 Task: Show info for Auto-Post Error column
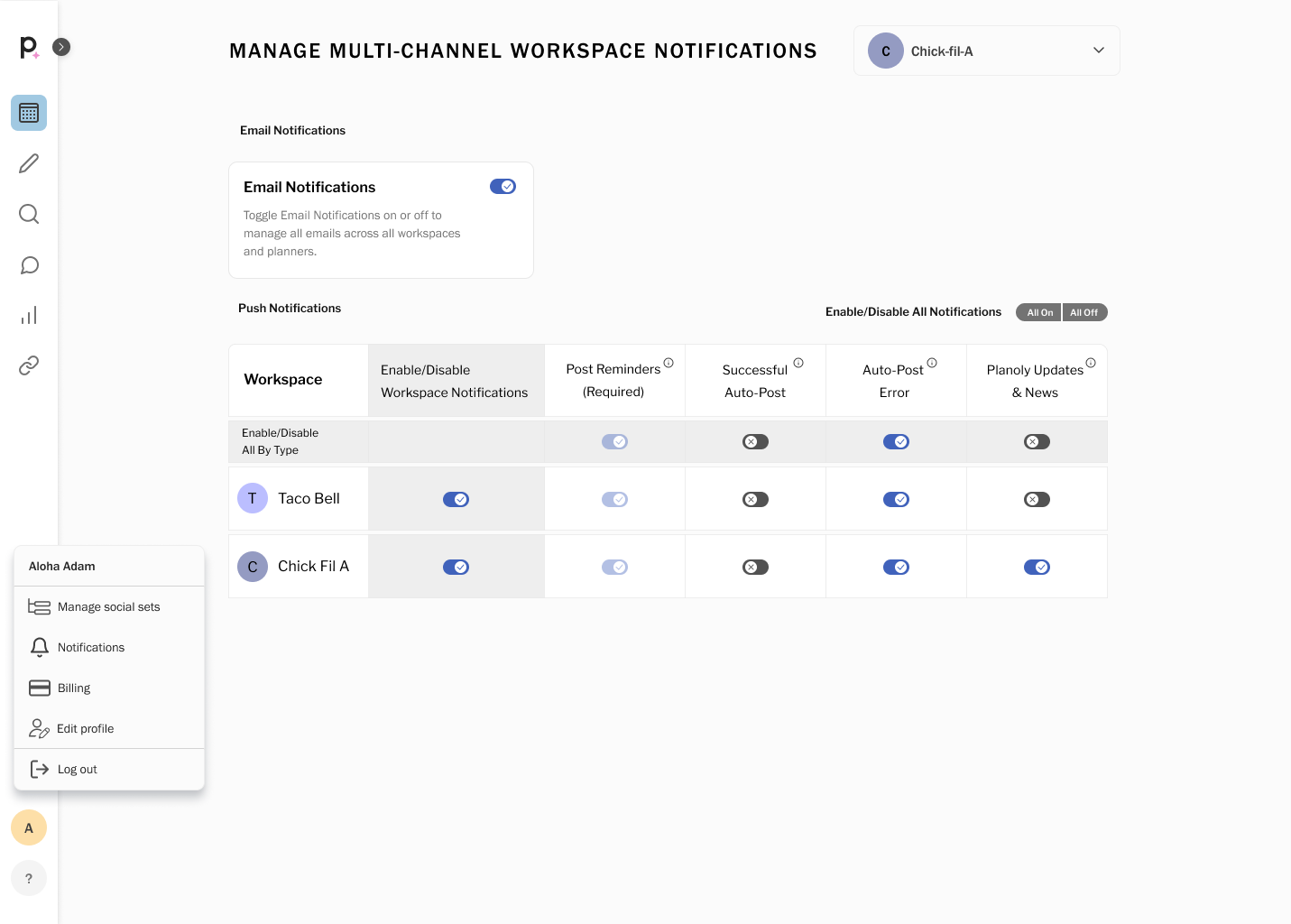(932, 363)
